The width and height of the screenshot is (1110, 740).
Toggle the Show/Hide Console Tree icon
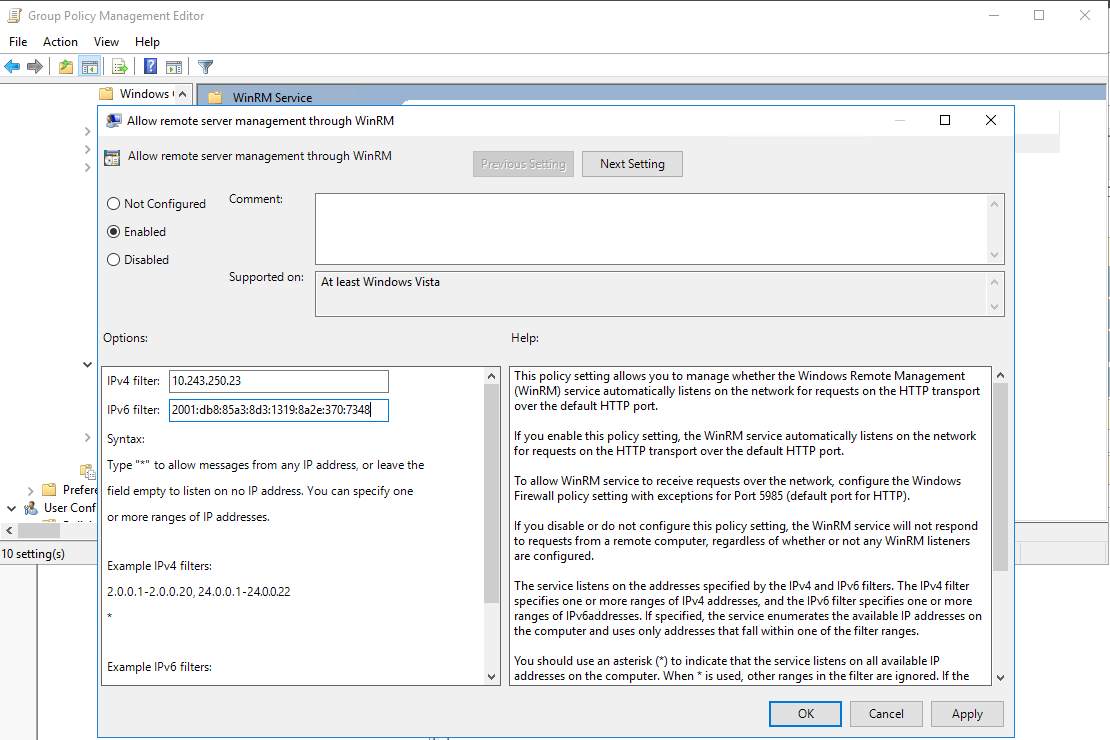pos(90,67)
